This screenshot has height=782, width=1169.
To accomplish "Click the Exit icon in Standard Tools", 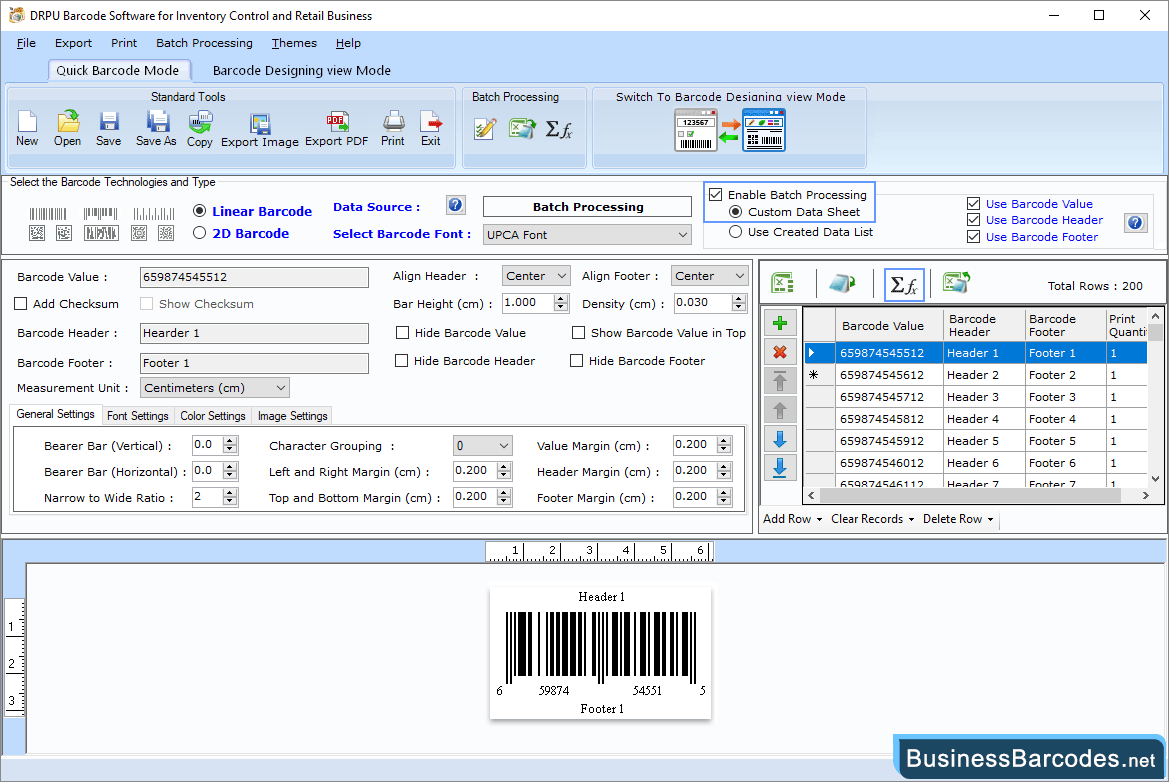I will point(430,127).
